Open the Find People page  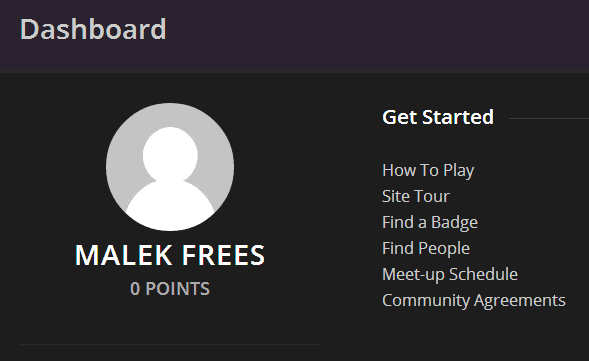(426, 248)
